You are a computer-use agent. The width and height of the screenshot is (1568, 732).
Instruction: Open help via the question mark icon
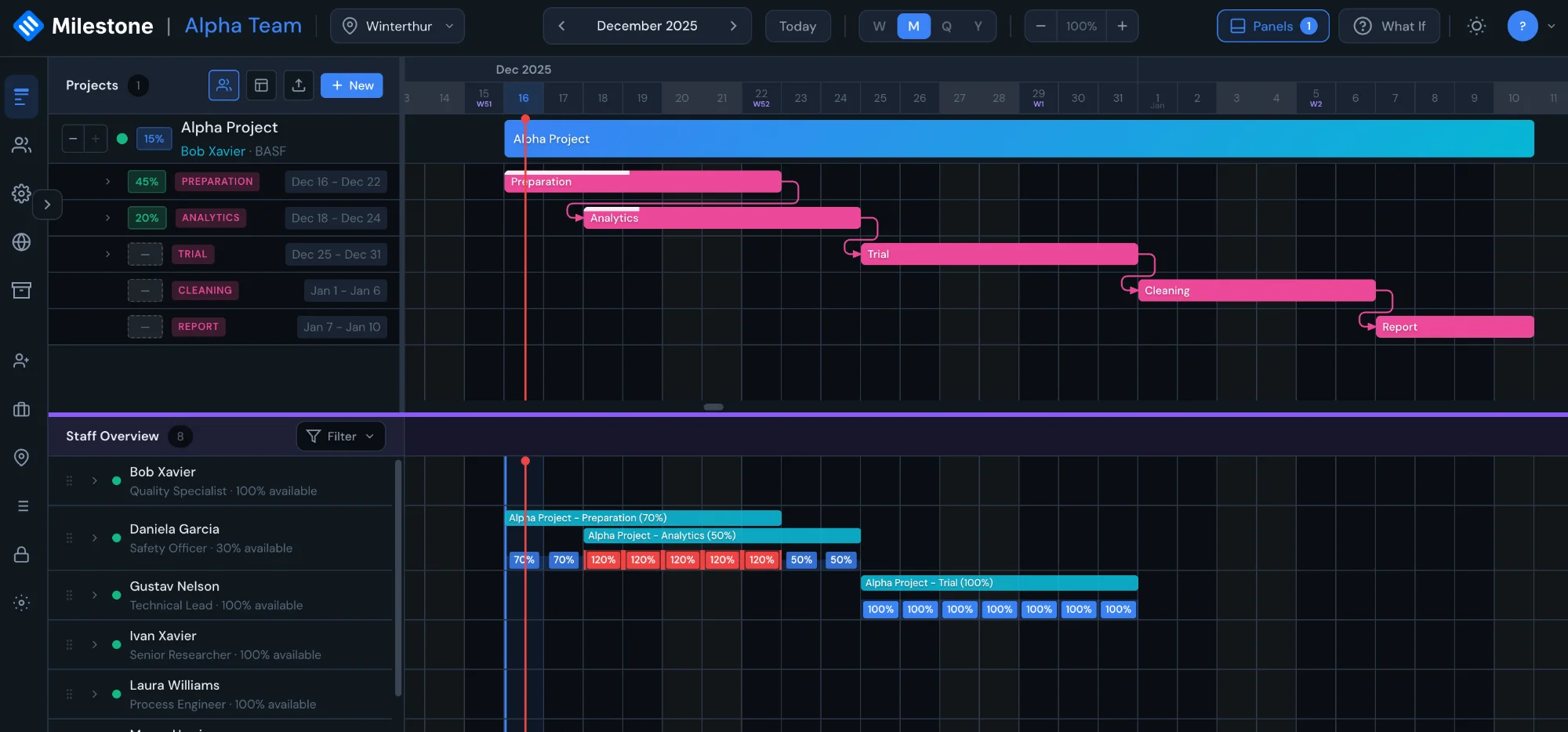[1363, 26]
